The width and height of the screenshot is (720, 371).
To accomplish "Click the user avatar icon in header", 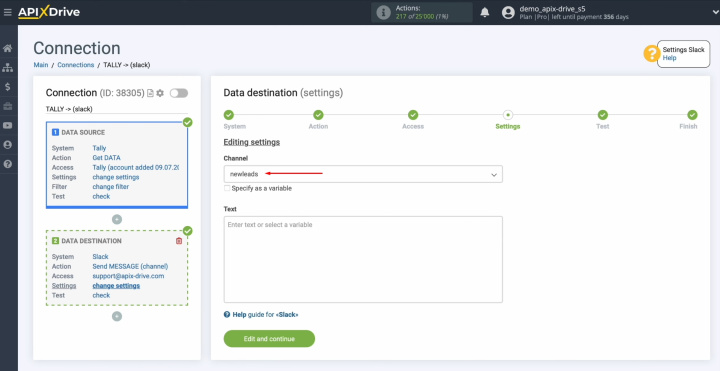I will pos(508,12).
